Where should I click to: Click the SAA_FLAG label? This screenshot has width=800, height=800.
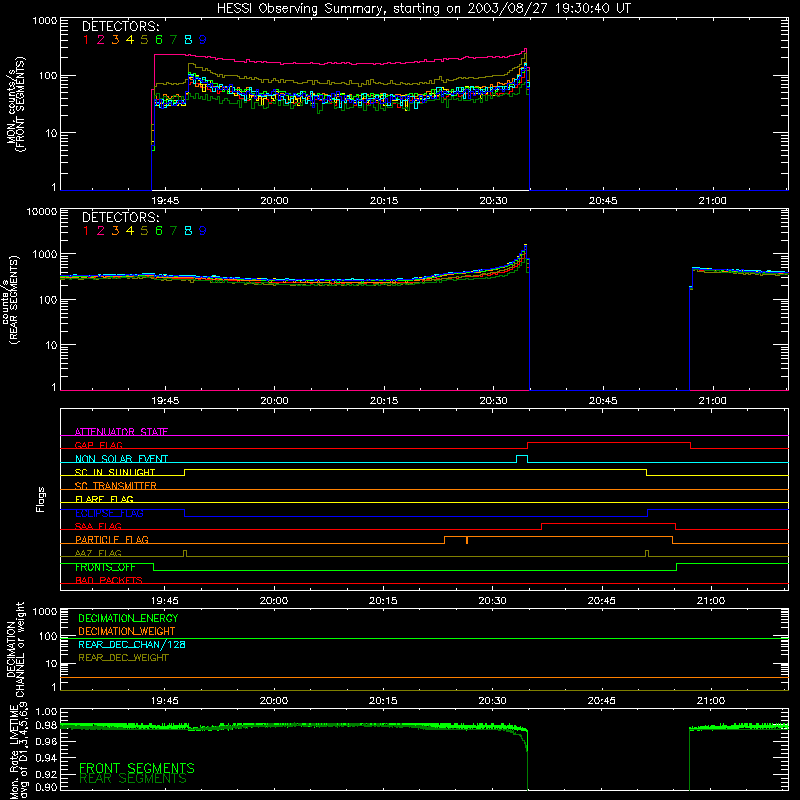pyautogui.click(x=98, y=526)
